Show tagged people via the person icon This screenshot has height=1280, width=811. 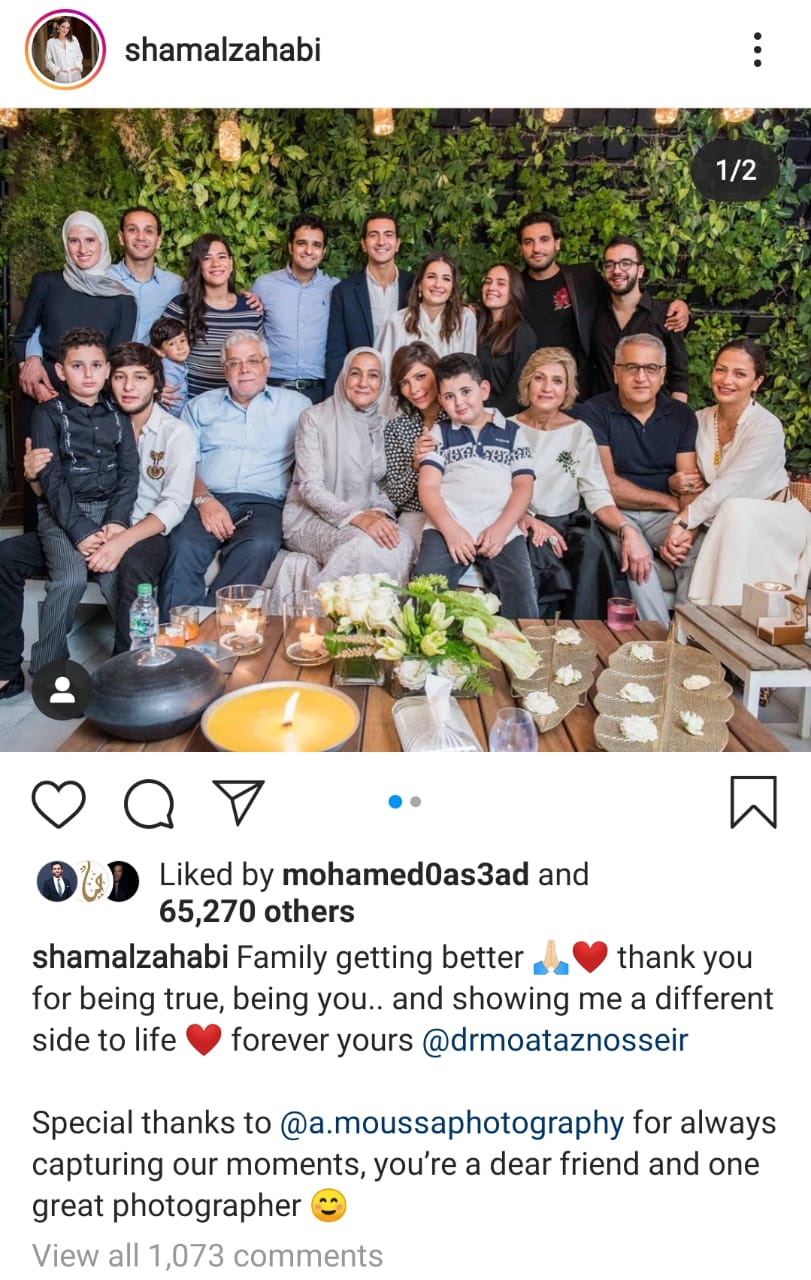pyautogui.click(x=62, y=690)
